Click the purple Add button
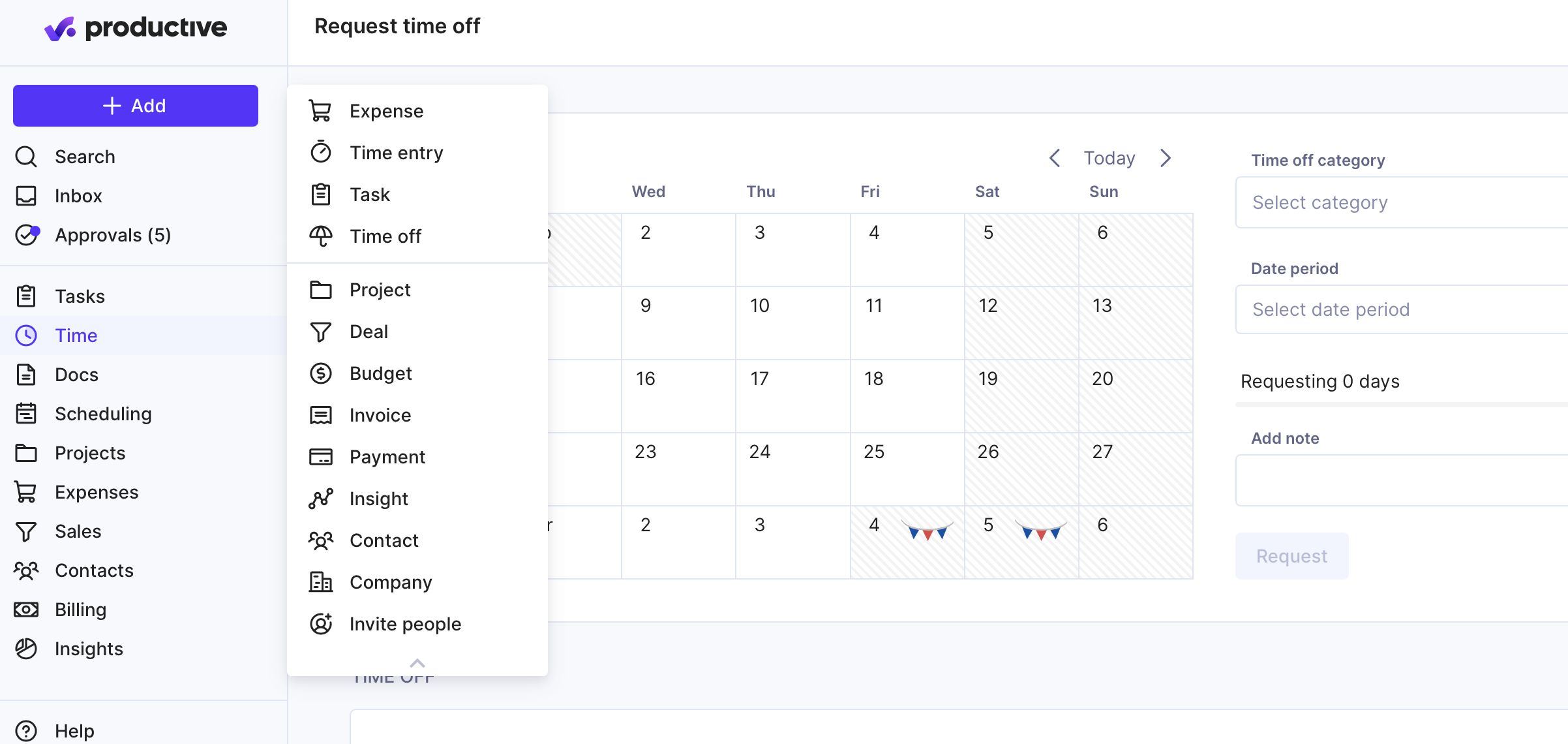This screenshot has width=1568, height=744. 136,106
